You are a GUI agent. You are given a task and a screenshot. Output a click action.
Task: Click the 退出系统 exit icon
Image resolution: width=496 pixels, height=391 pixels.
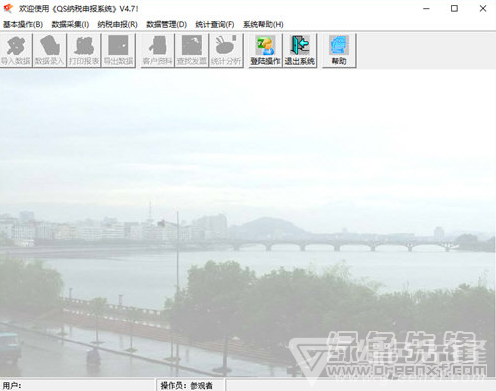tap(299, 51)
